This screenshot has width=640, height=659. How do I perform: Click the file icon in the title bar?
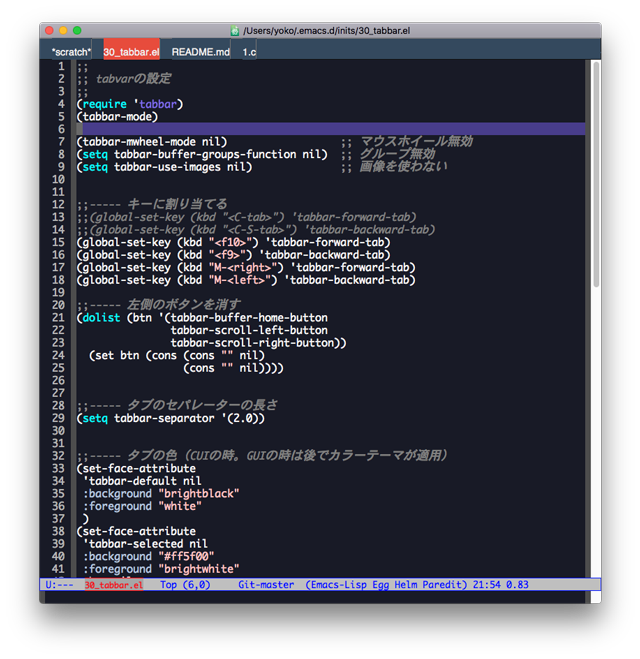pyautogui.click(x=234, y=31)
